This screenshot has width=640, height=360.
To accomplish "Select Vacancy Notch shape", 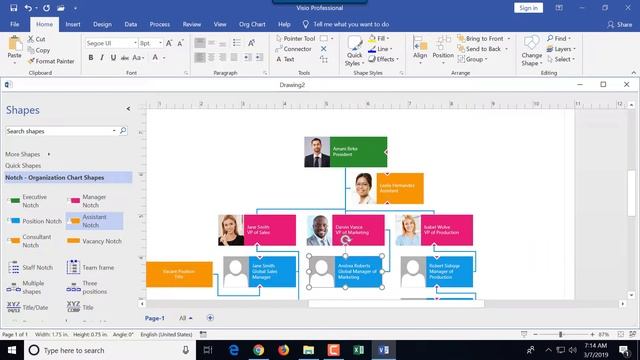I will pyautogui.click(x=94, y=241).
